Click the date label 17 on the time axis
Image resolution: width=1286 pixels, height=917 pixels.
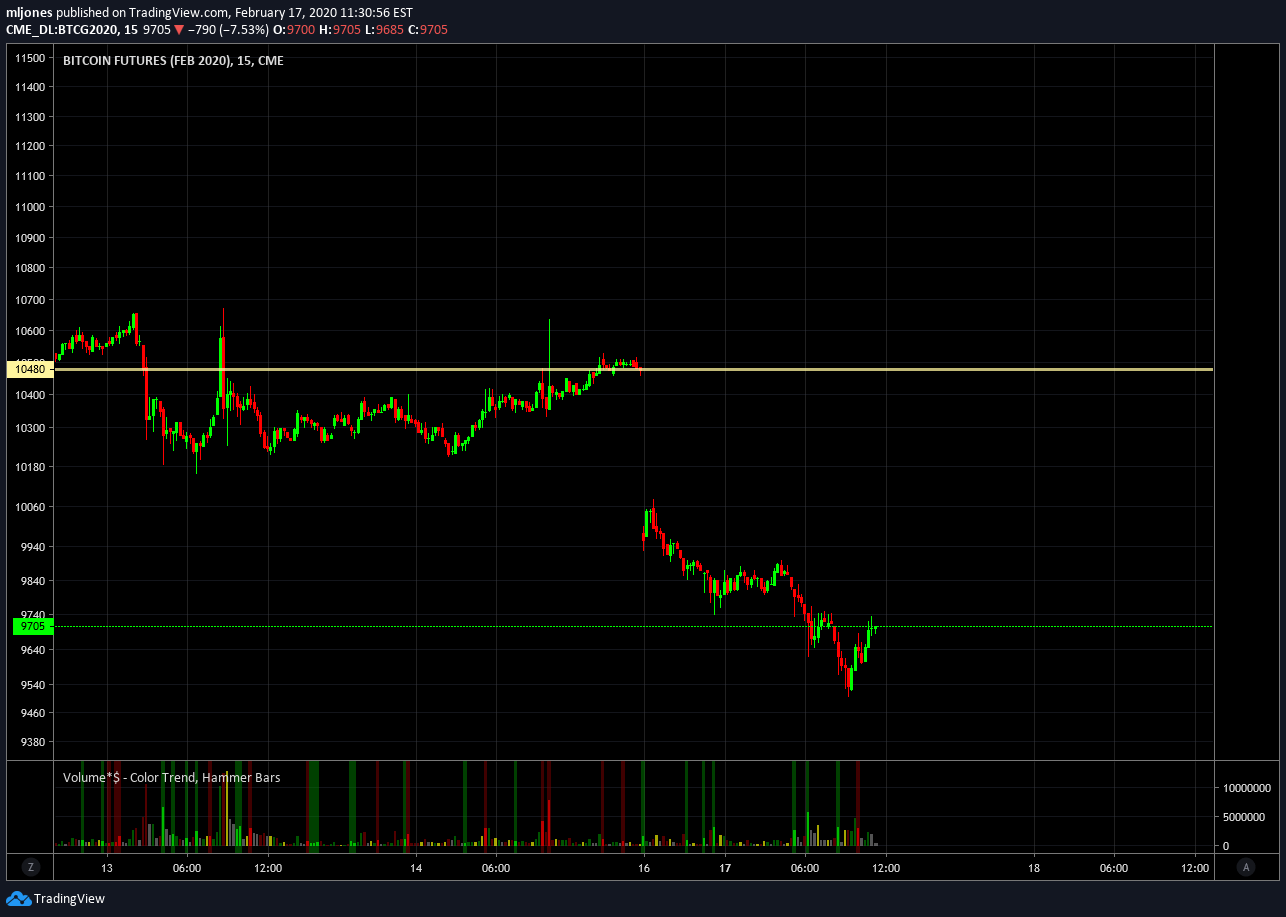[x=724, y=868]
